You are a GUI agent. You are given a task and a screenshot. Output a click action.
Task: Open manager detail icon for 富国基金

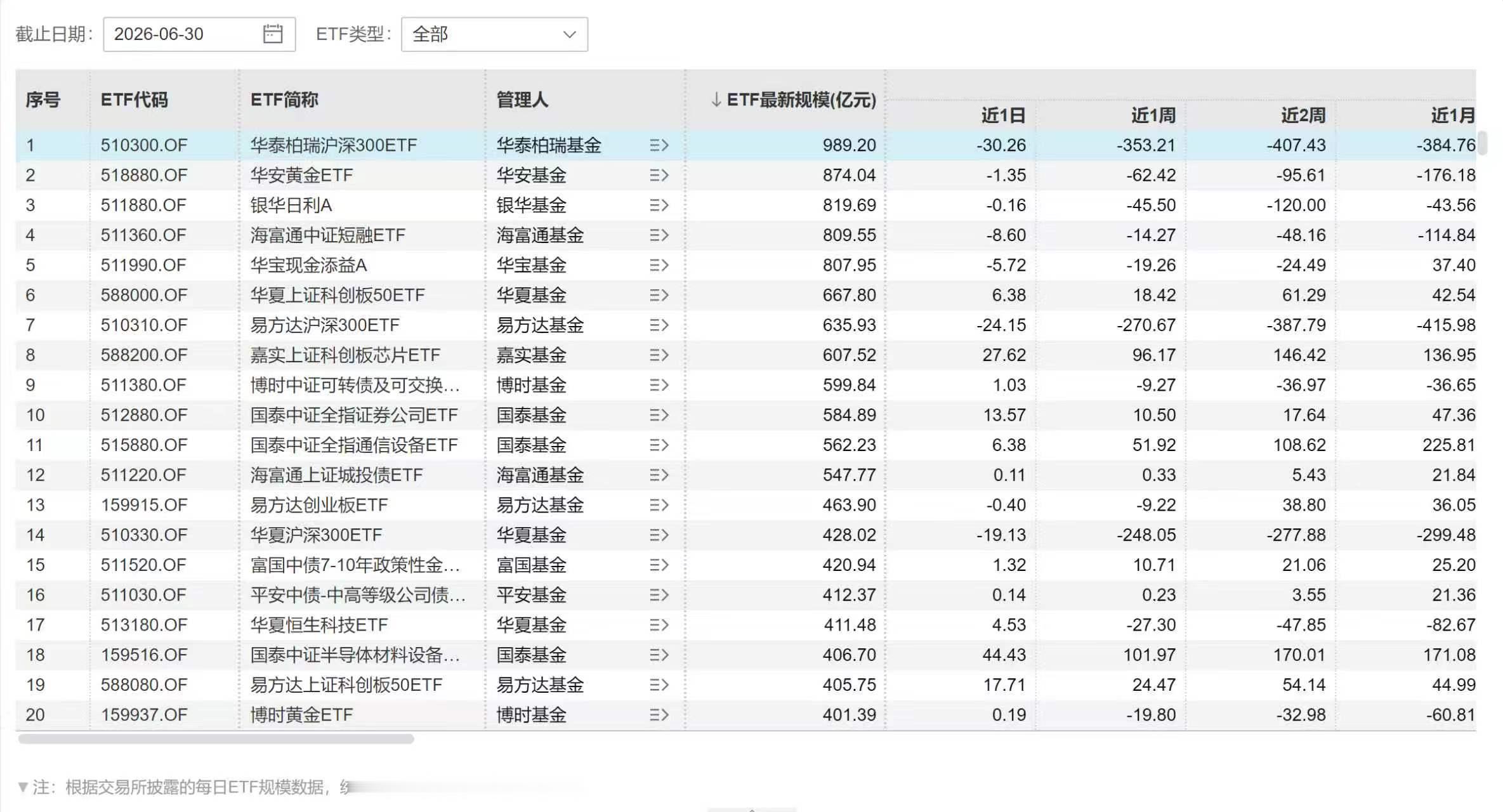click(659, 565)
